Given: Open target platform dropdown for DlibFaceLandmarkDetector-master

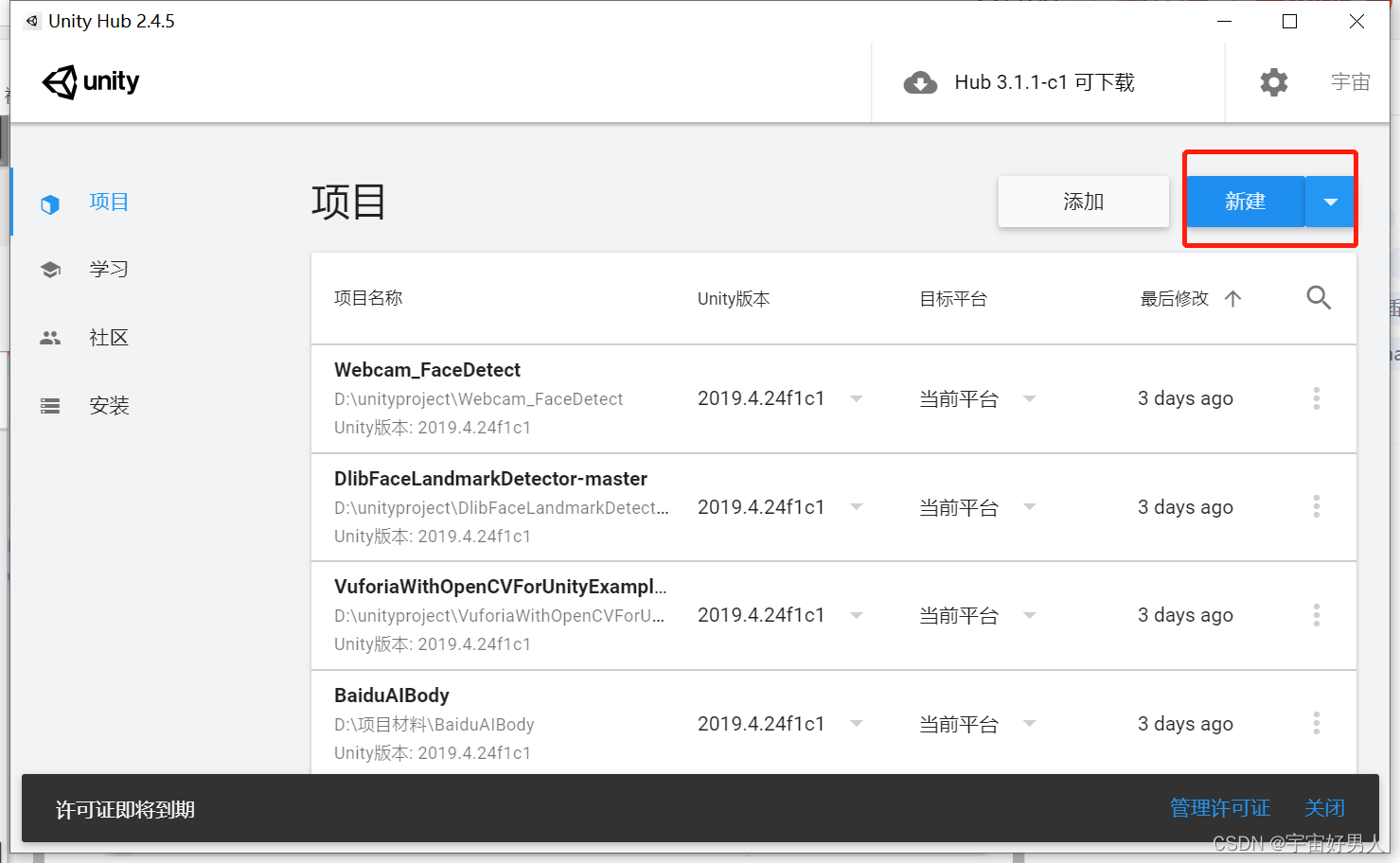Looking at the screenshot, I should click(x=1030, y=507).
